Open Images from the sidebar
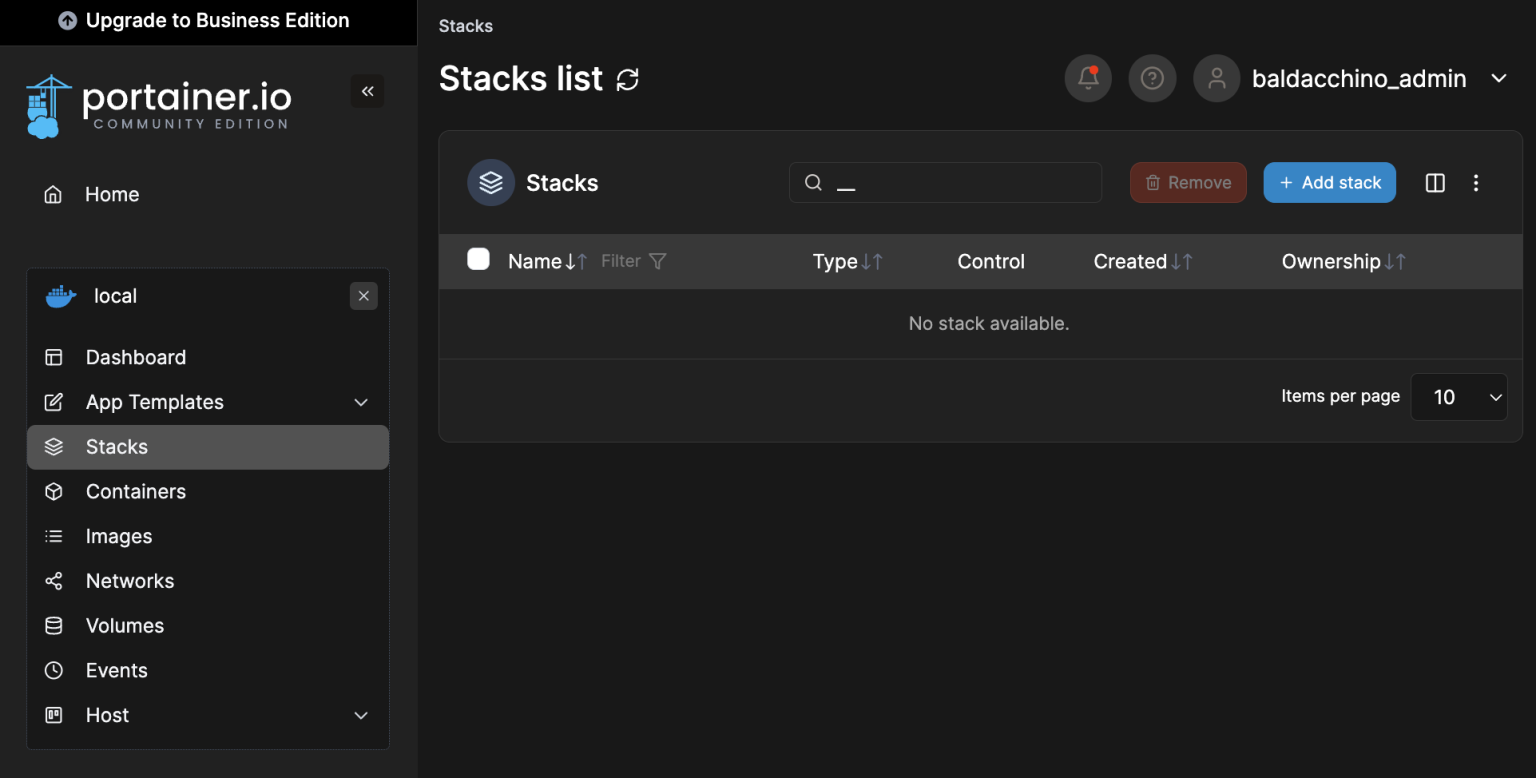This screenshot has width=1536, height=778. tap(54, 536)
